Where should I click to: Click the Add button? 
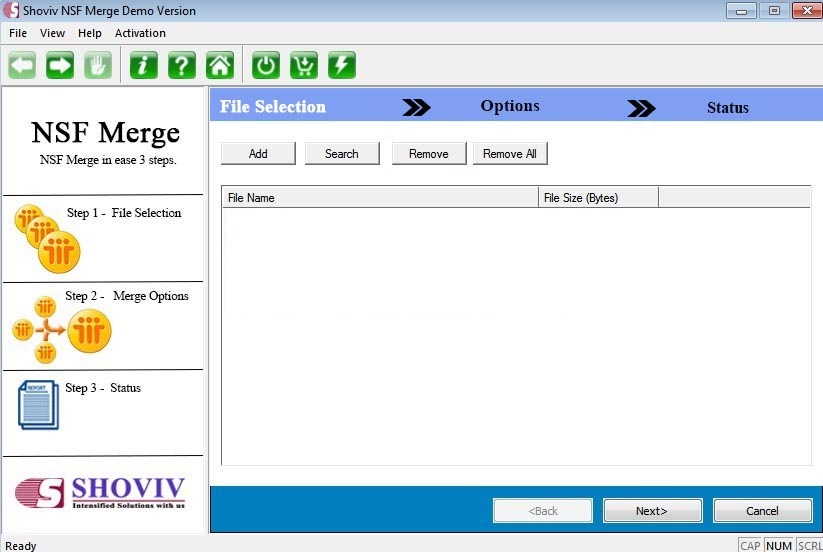(258, 154)
